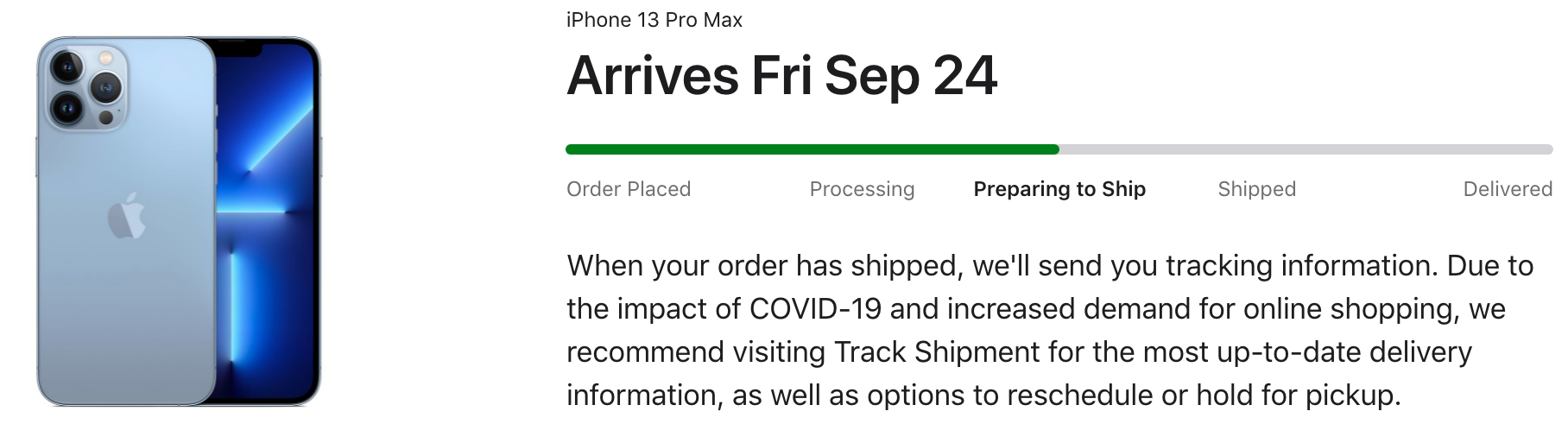The height and width of the screenshot is (443, 1568).
Task: Click the Arrives Fri Sep 24 heading
Action: [x=781, y=76]
